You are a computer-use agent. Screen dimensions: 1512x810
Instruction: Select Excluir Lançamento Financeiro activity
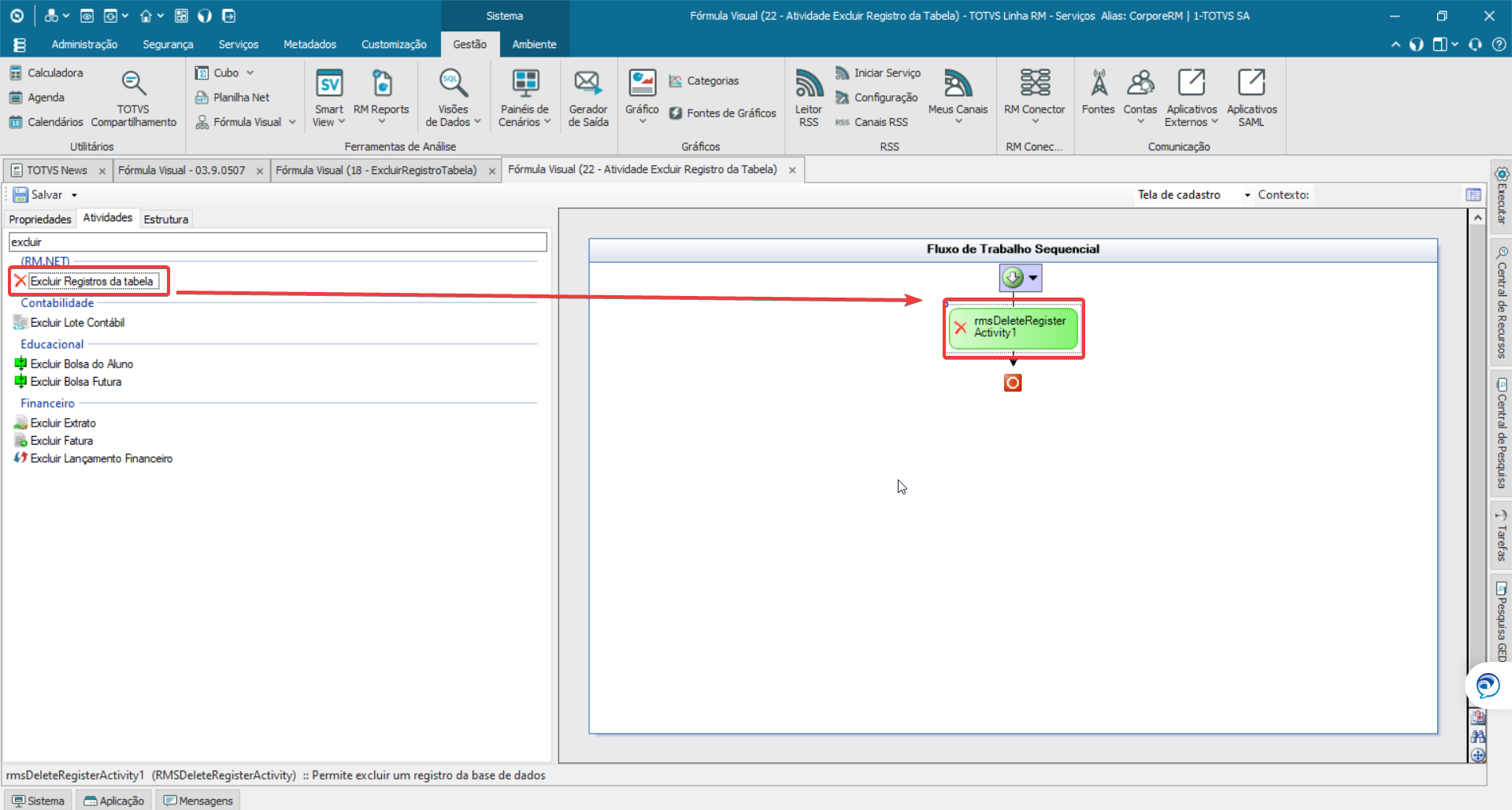pos(93,458)
